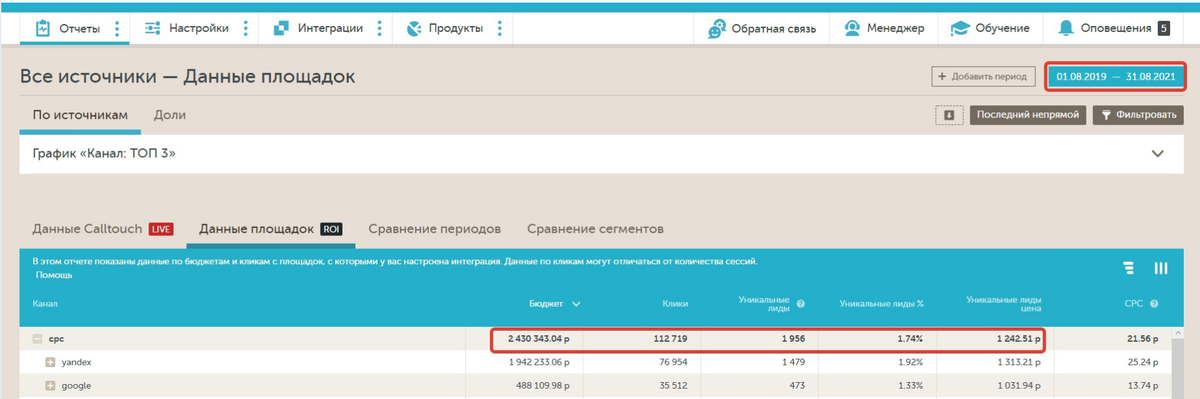
Task: Click the Продукты icon
Action: 414,28
